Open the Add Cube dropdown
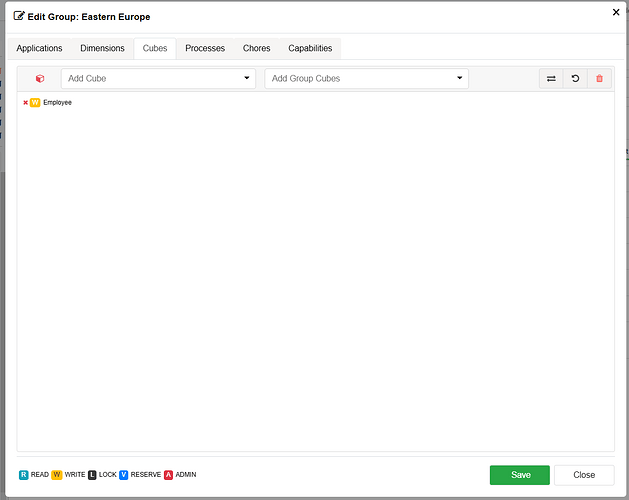 tap(158, 79)
